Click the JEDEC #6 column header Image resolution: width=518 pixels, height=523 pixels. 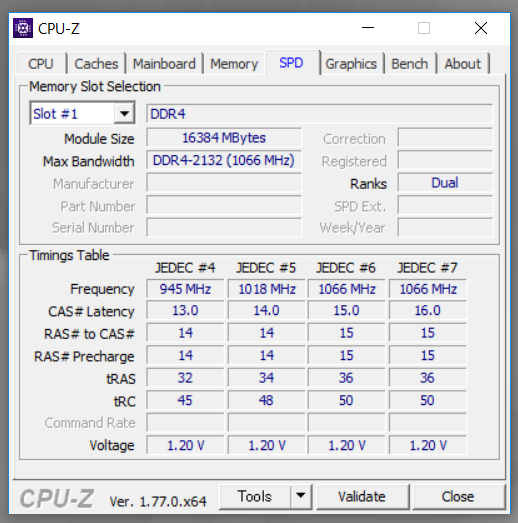[x=346, y=268]
